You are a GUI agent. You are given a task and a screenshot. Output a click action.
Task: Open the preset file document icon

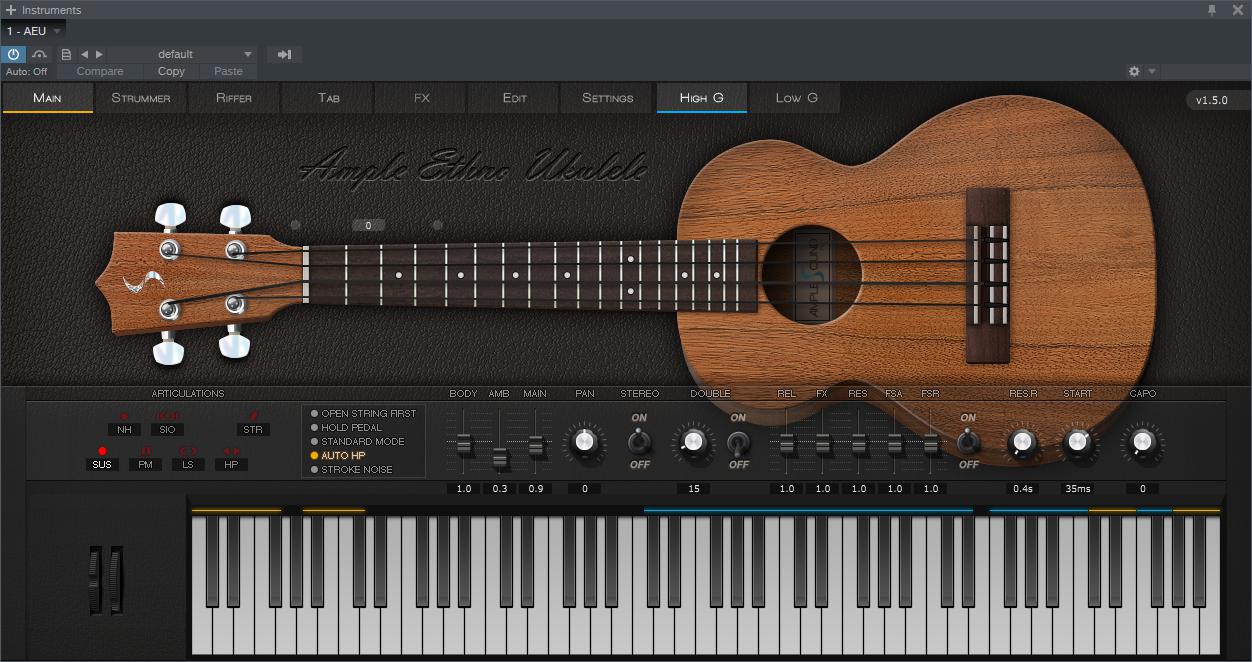coord(66,54)
